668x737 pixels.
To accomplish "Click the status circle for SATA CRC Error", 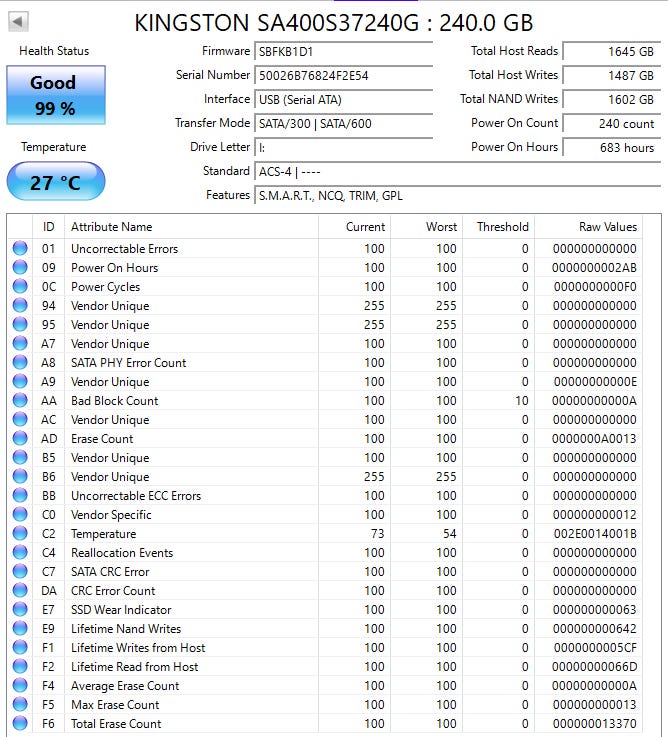I will point(20,572).
